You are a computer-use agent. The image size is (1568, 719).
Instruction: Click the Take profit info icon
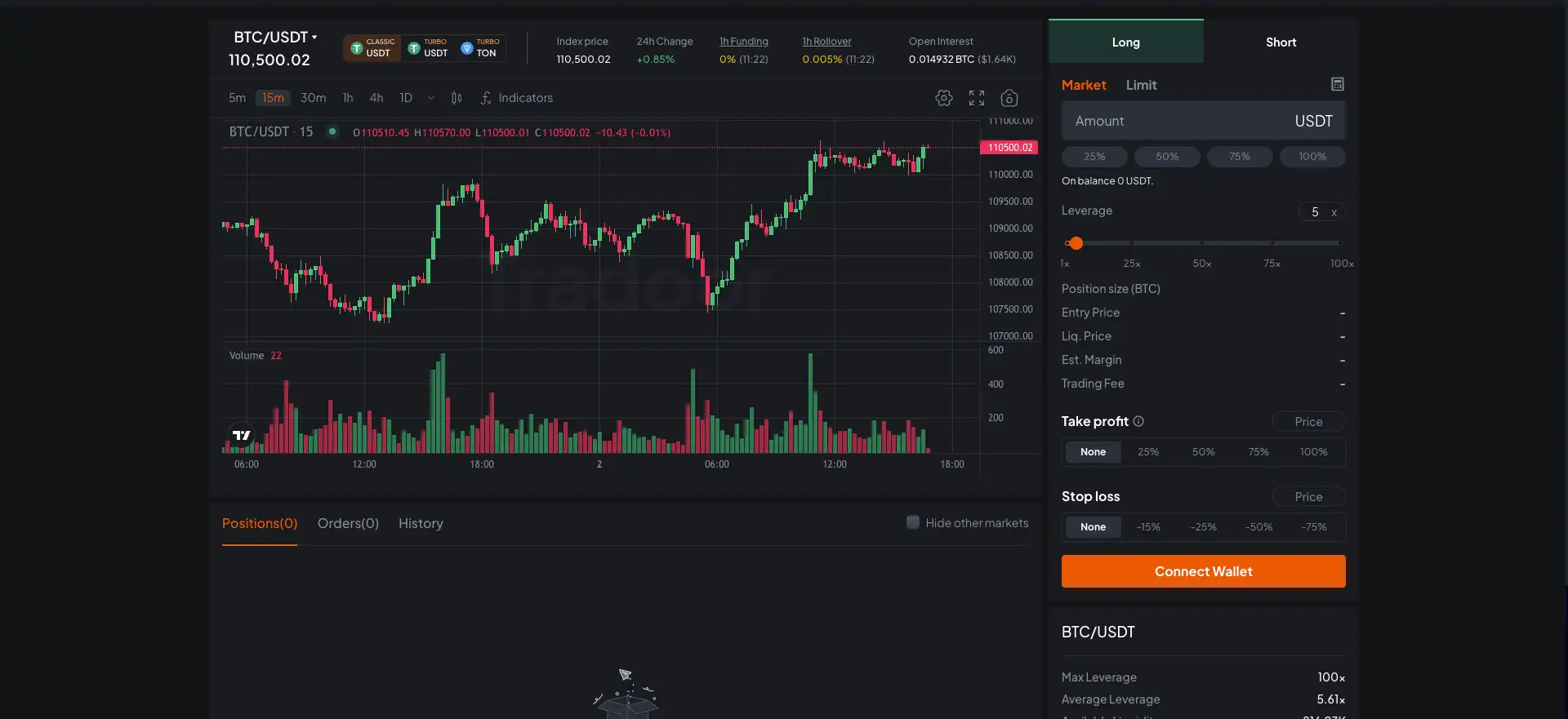pyautogui.click(x=1138, y=421)
